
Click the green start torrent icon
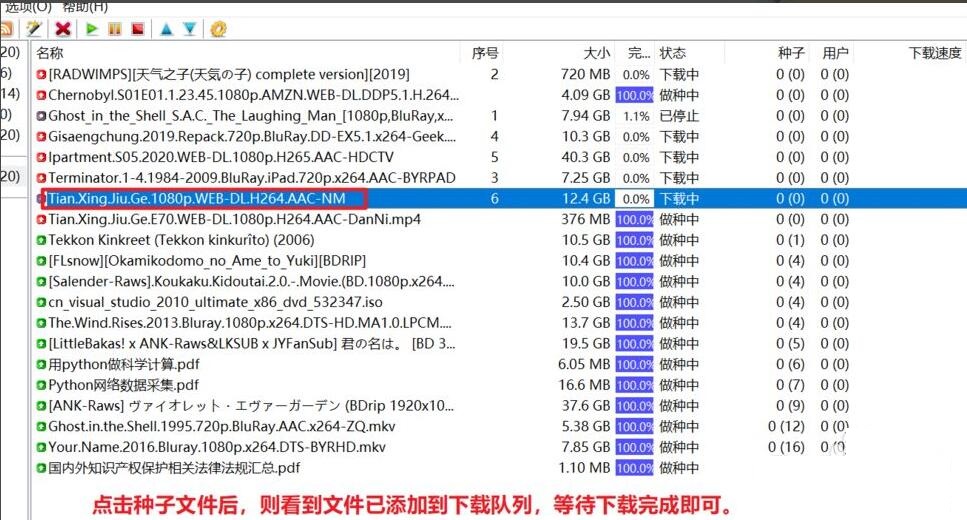coord(92,28)
